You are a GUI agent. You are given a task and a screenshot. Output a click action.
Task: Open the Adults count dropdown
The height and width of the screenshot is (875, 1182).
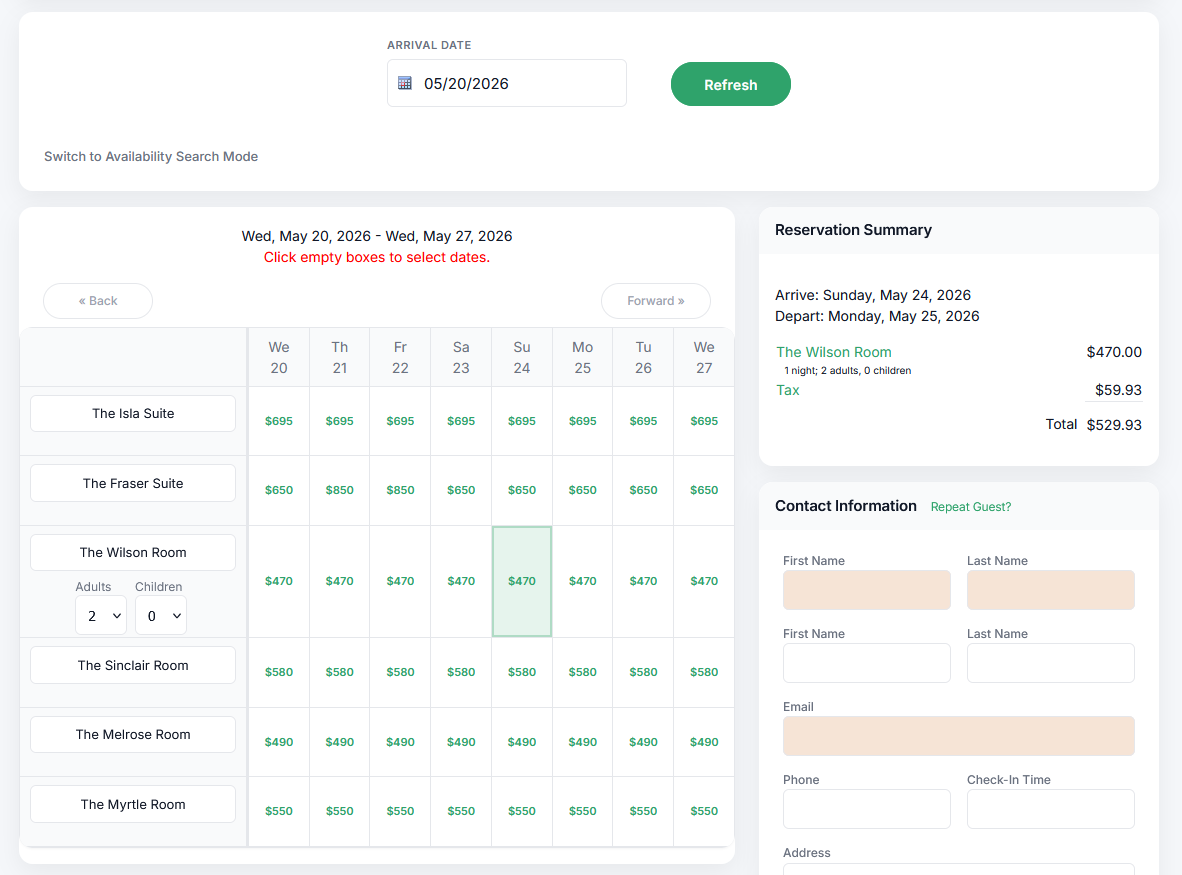pyautogui.click(x=101, y=616)
